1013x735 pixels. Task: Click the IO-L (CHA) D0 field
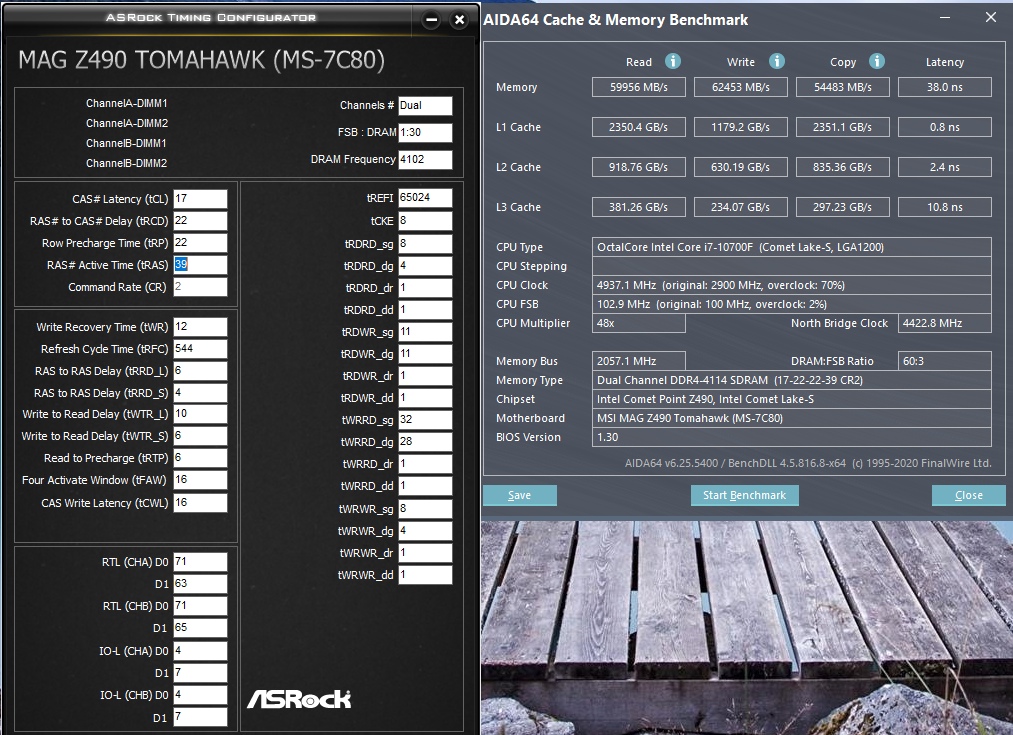tap(200, 651)
